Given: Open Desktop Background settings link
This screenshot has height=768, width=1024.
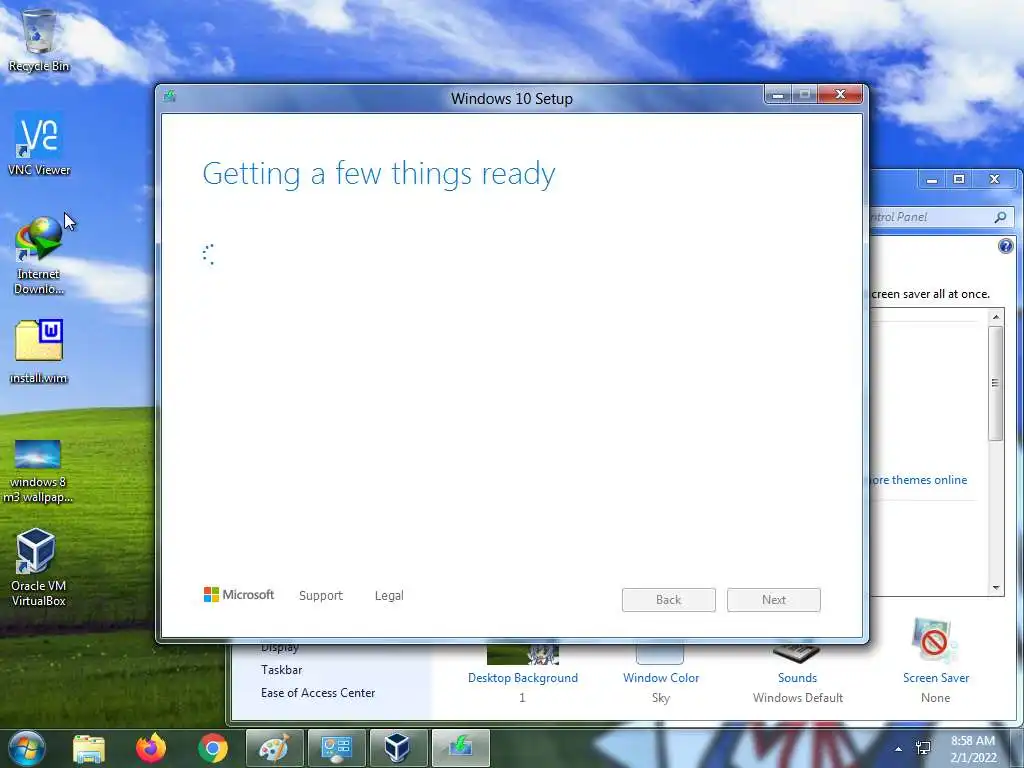Looking at the screenshot, I should (x=523, y=678).
